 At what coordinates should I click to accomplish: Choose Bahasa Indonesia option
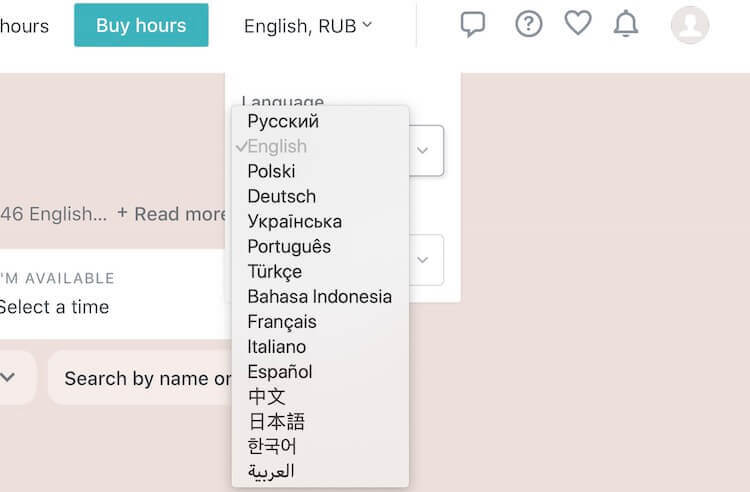tap(319, 296)
